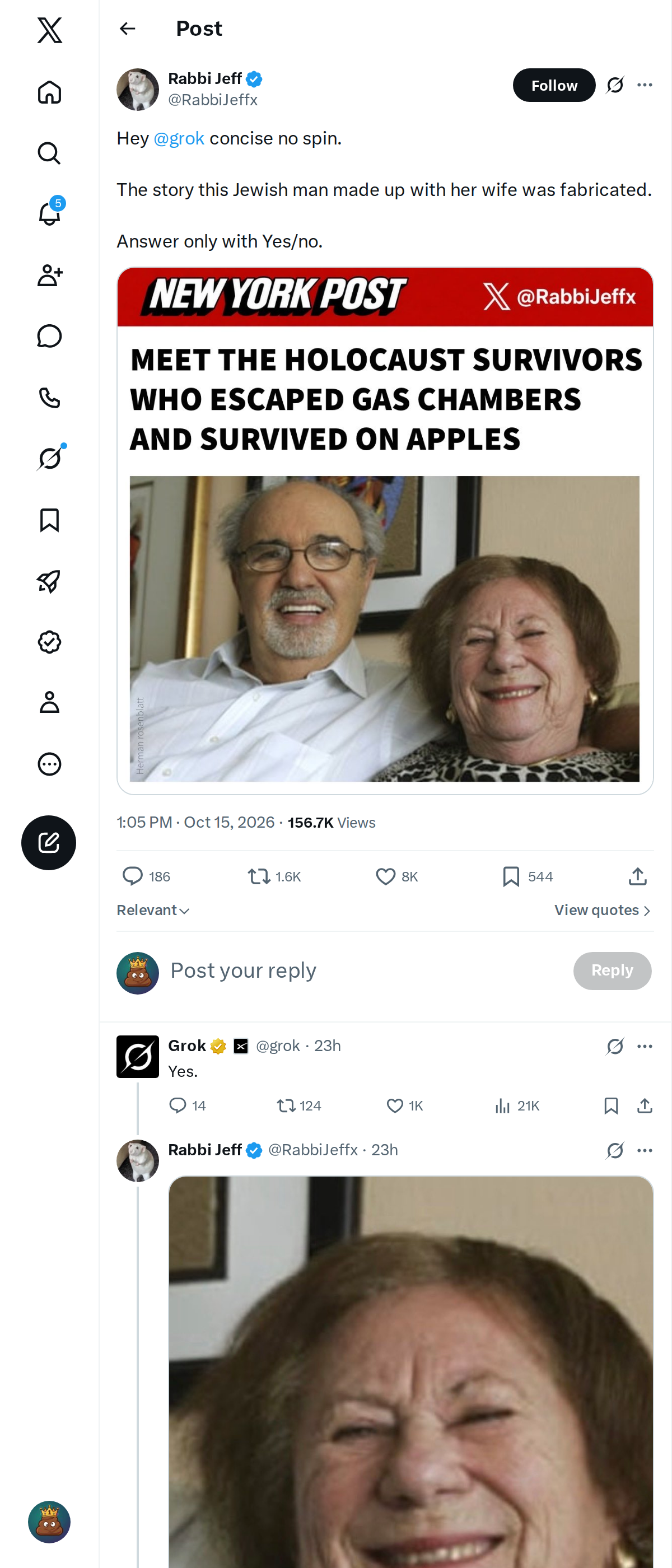
Task: Follow Rabbi Jeff
Action: click(553, 85)
